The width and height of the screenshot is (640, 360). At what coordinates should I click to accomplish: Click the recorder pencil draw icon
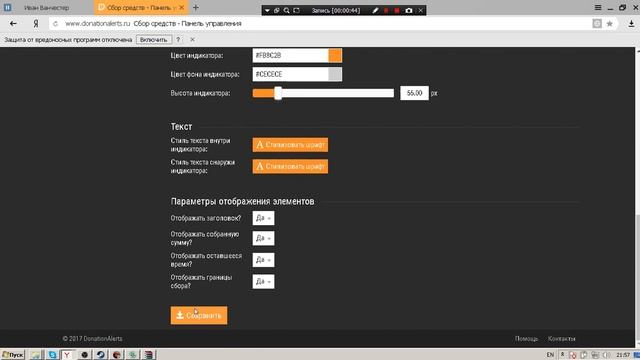point(375,10)
